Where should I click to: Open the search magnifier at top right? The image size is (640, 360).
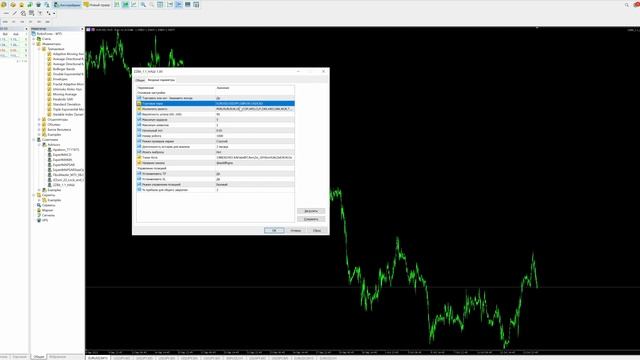[x=627, y=4]
